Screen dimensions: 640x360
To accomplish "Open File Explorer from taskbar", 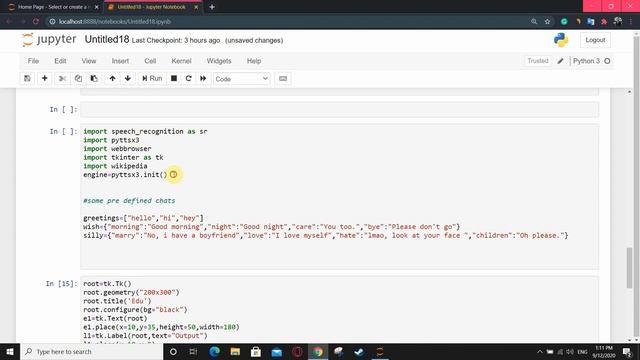I will point(235,351).
